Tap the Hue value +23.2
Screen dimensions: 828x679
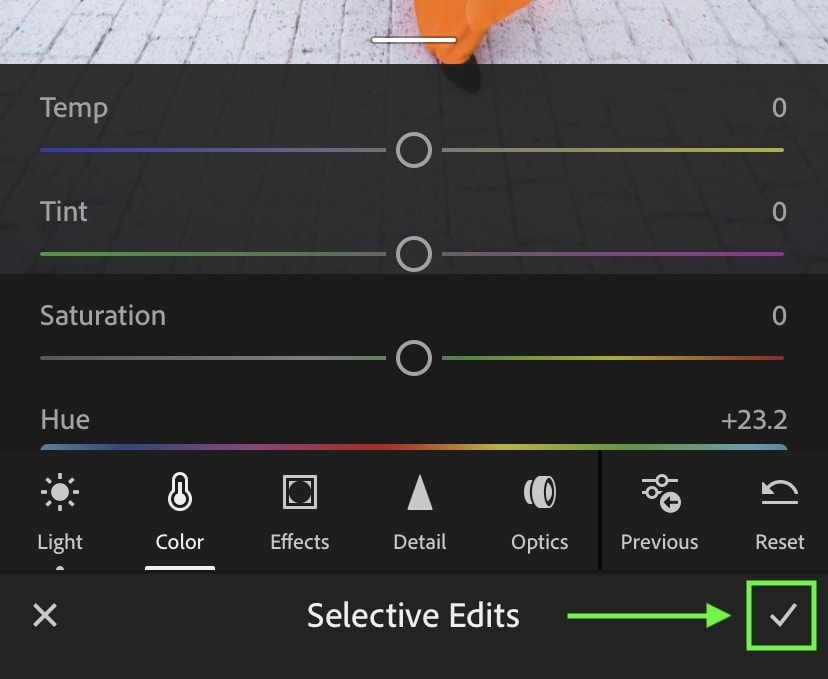coord(754,420)
